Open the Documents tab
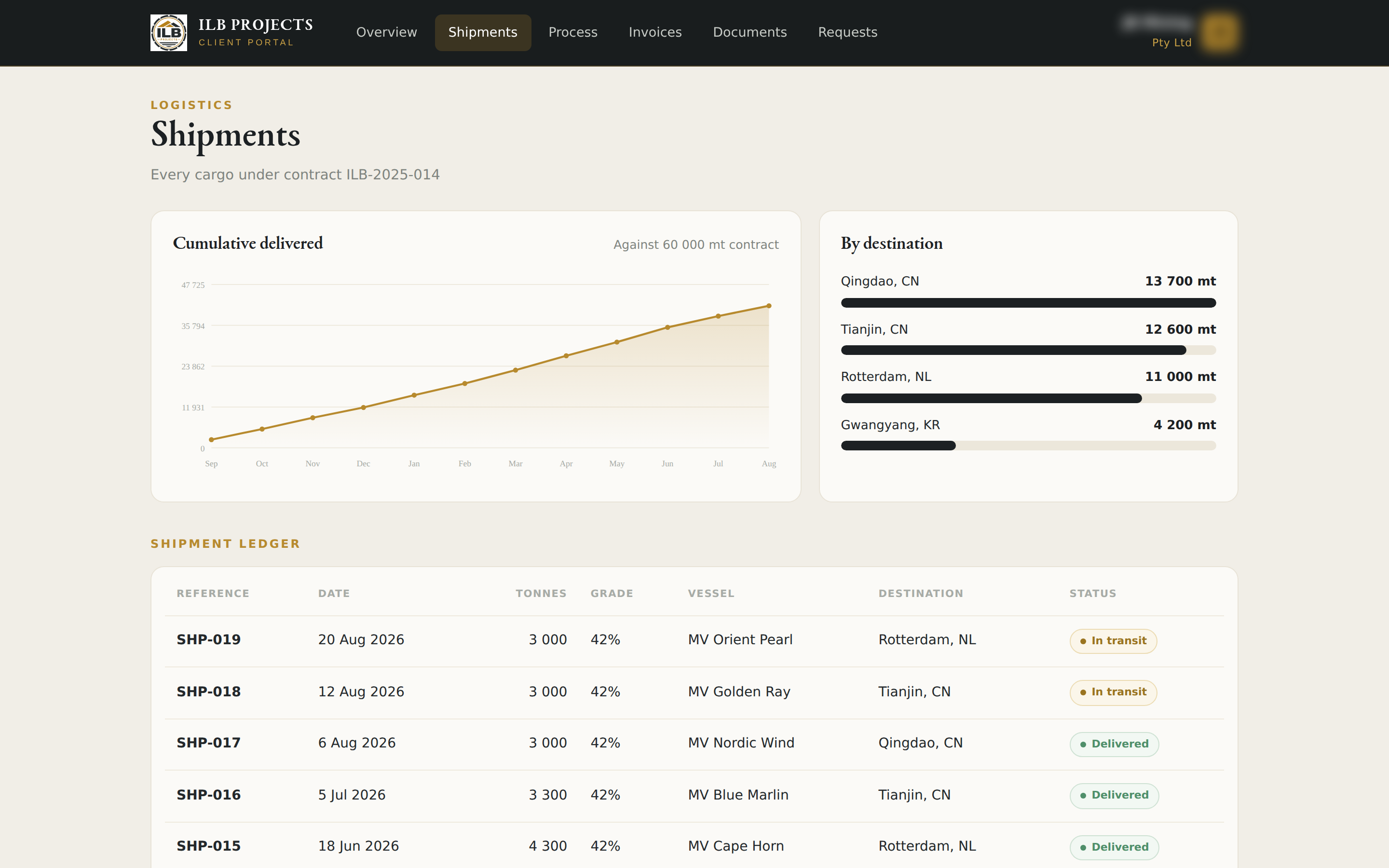Screen dimensions: 1389x868 (749, 33)
